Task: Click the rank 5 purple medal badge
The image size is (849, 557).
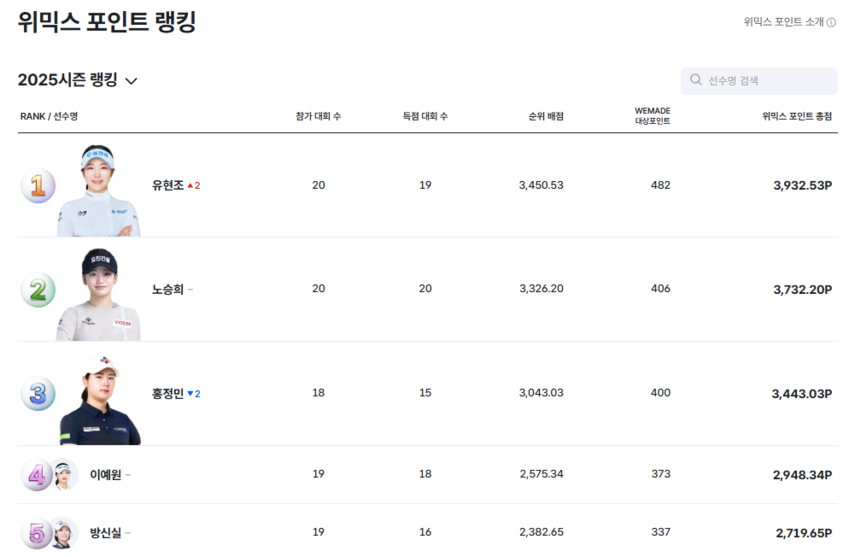Action: [36, 533]
